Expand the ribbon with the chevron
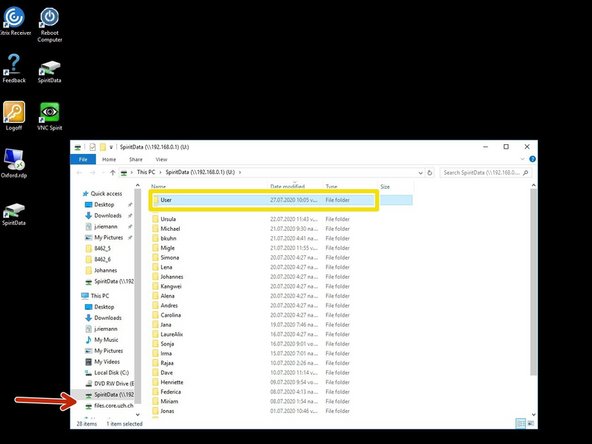 coord(523,159)
